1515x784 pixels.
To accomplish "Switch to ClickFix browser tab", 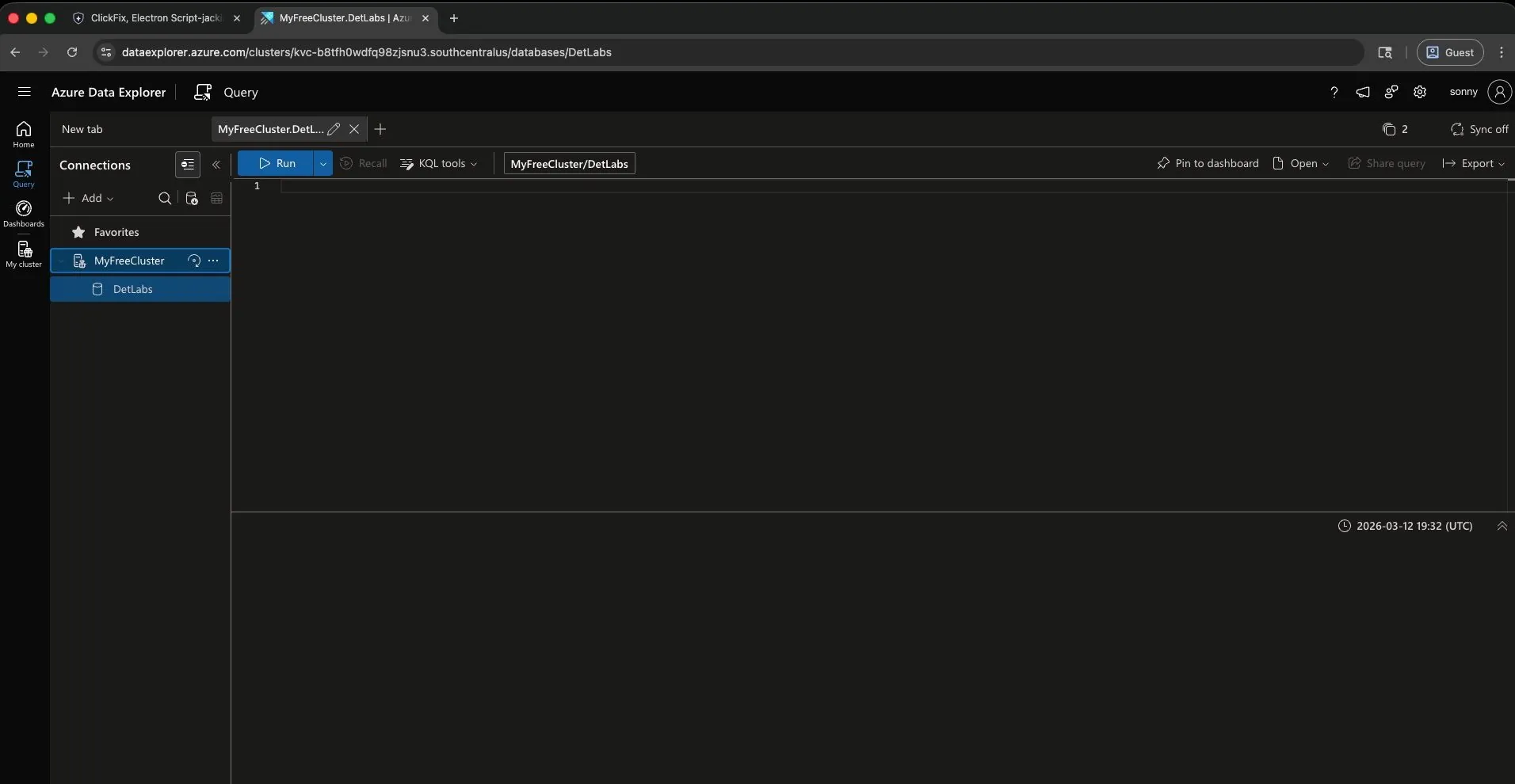I will (157, 18).
